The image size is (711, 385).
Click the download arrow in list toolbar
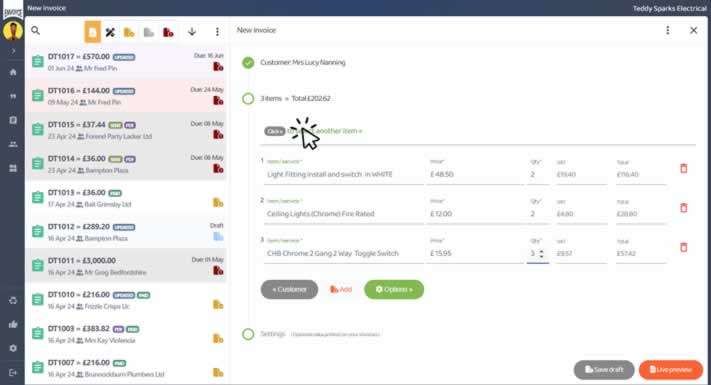[x=192, y=32]
